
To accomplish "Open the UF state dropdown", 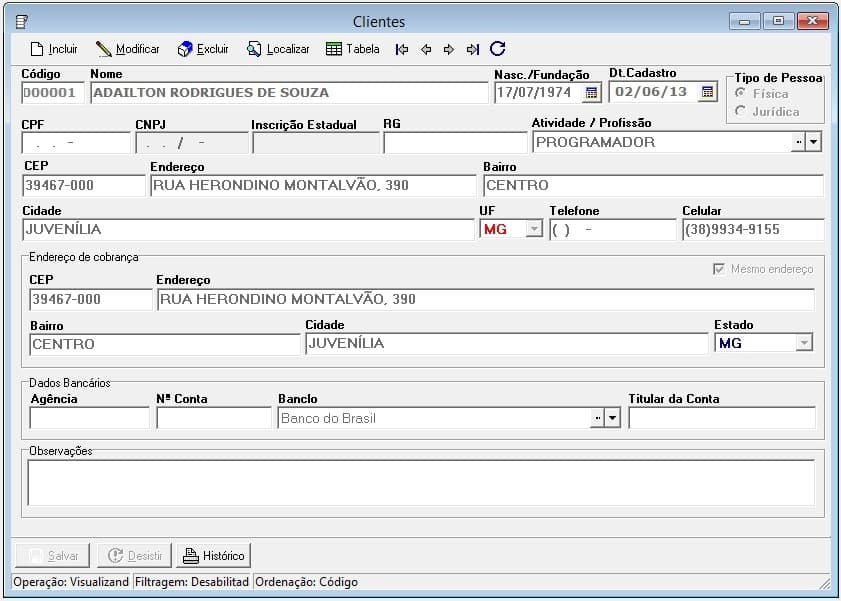I will pos(534,229).
